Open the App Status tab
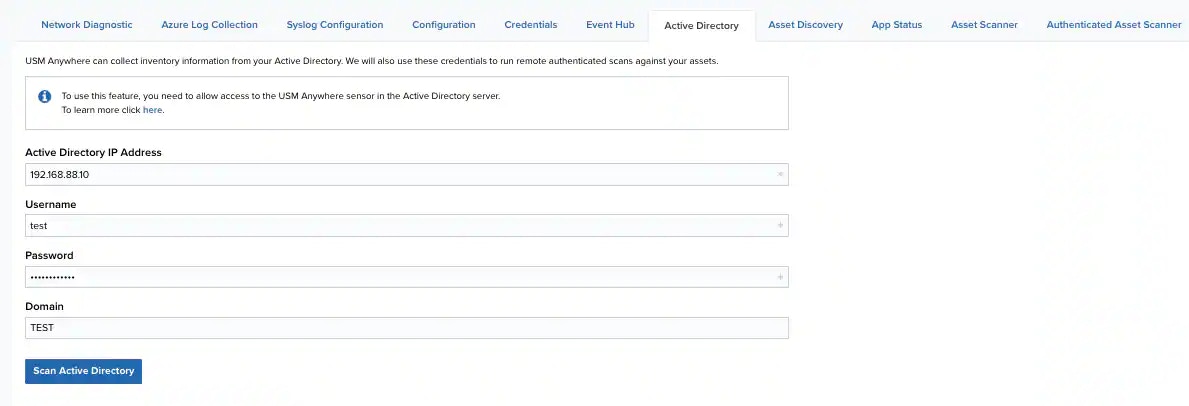This screenshot has width=1189, height=406. (x=896, y=25)
